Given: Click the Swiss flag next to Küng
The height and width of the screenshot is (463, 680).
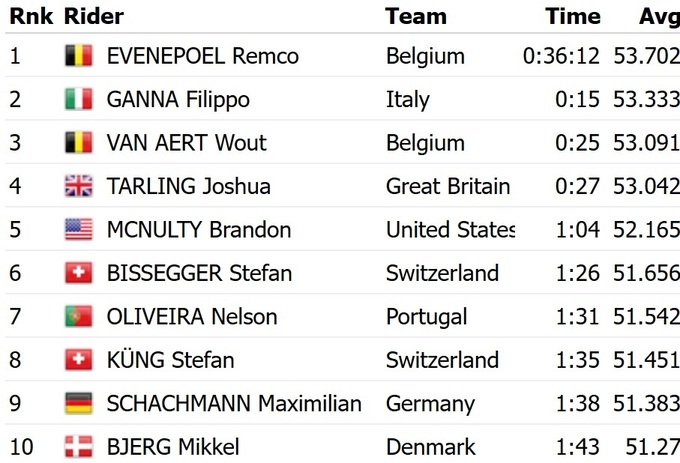Looking at the screenshot, I should click(x=78, y=360).
